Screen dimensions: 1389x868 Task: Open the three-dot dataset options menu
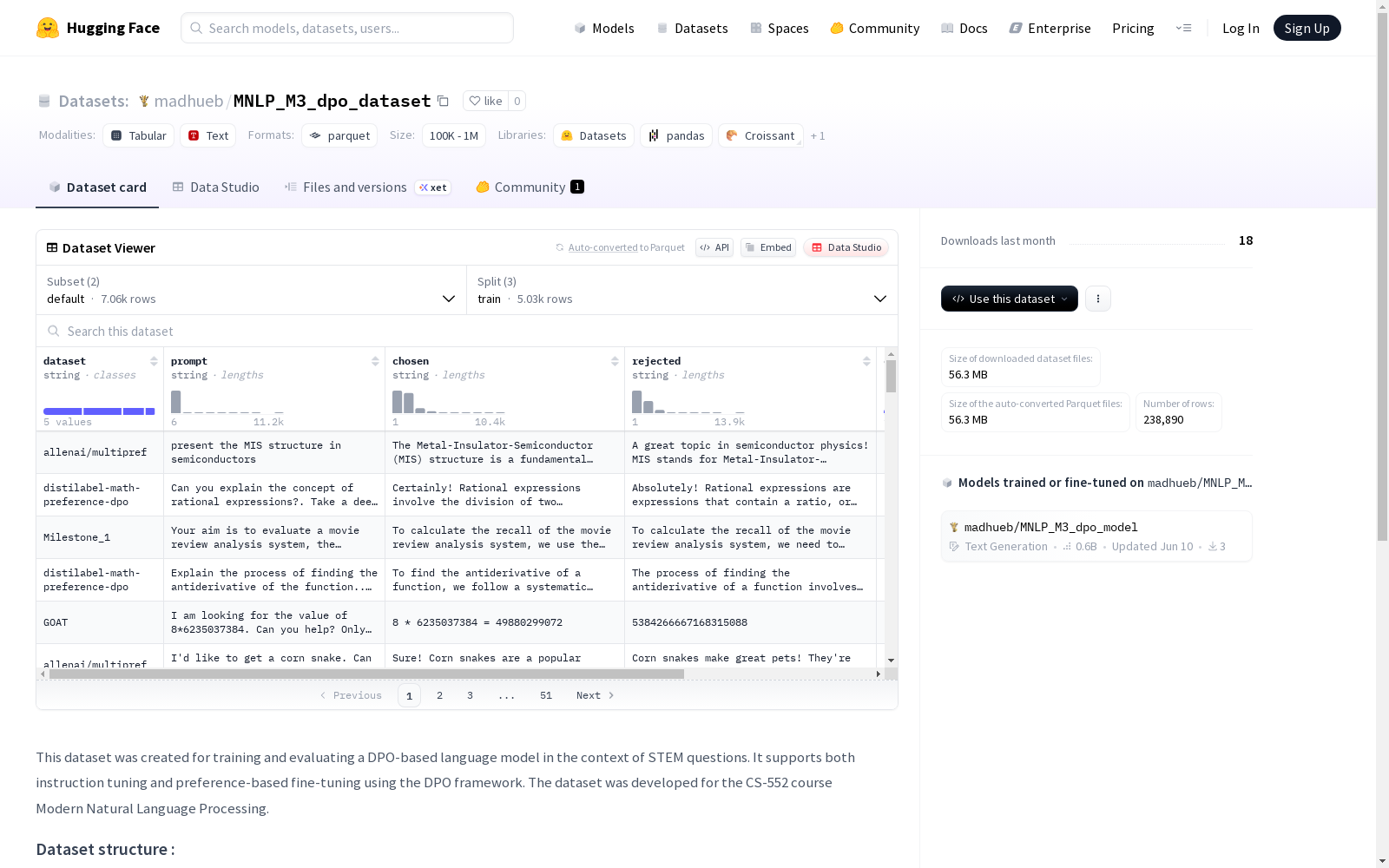1098,299
